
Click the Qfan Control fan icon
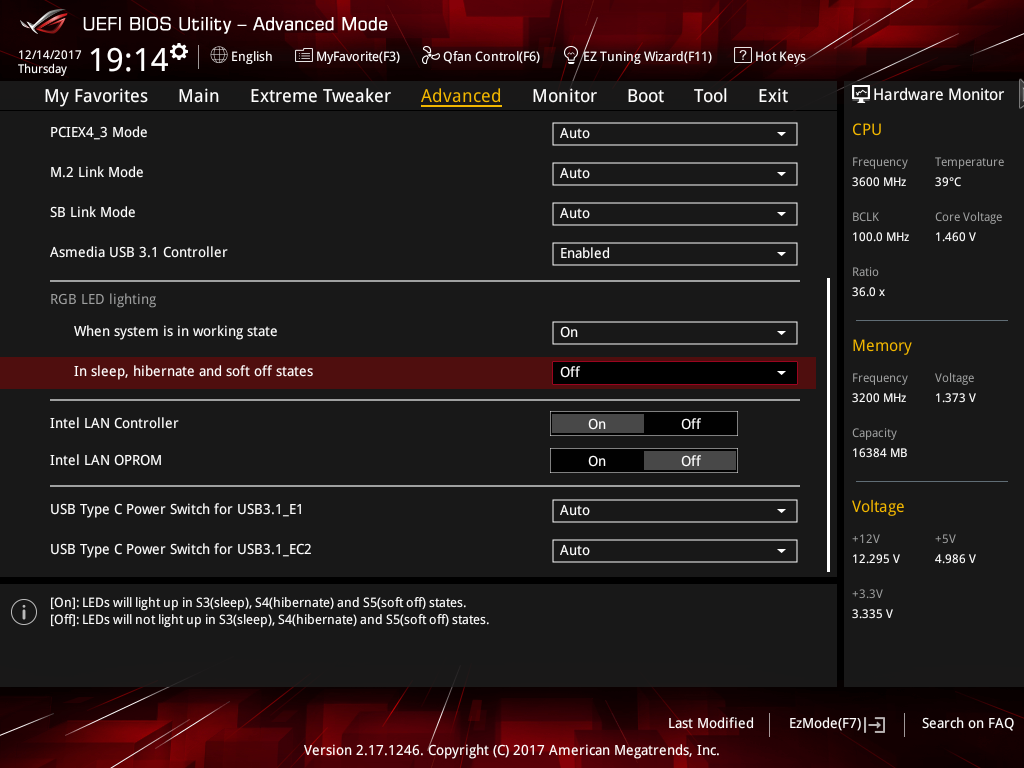[430, 56]
